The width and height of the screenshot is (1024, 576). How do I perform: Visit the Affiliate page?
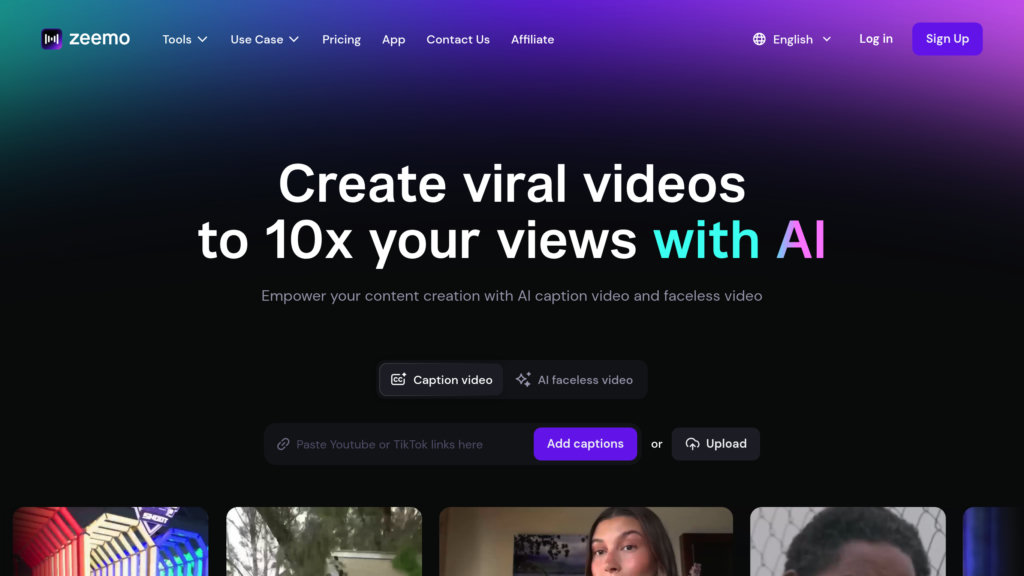[x=532, y=39]
